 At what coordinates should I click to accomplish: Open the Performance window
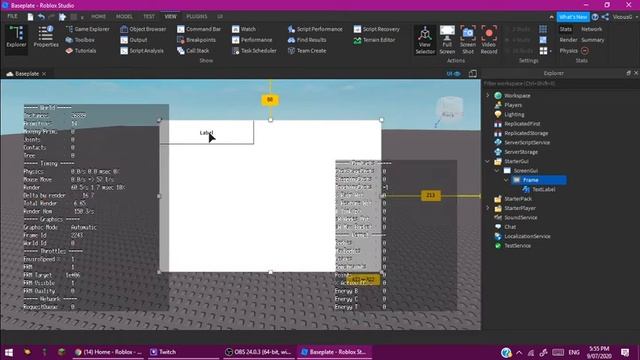click(252, 40)
